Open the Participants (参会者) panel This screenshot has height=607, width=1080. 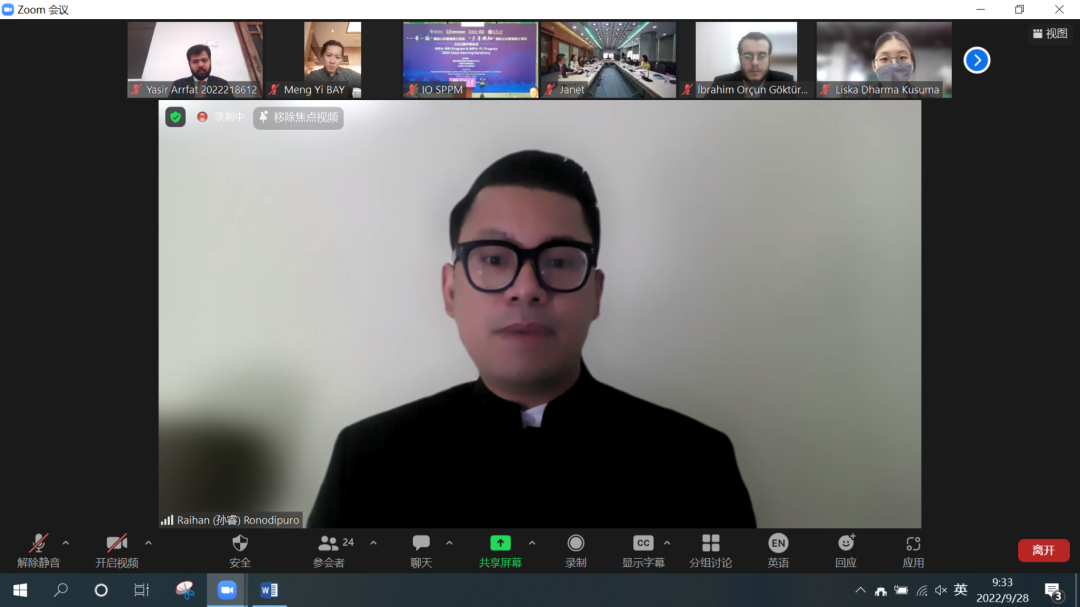pyautogui.click(x=329, y=543)
